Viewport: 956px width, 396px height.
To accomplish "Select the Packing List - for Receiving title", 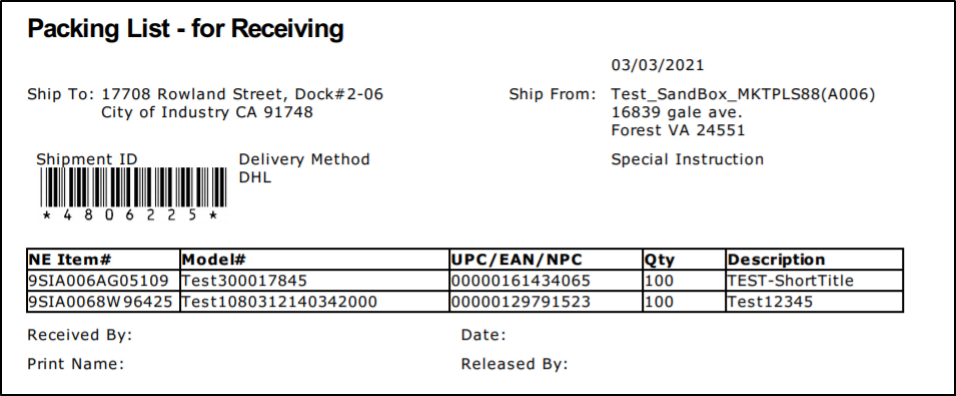I will pos(185,29).
